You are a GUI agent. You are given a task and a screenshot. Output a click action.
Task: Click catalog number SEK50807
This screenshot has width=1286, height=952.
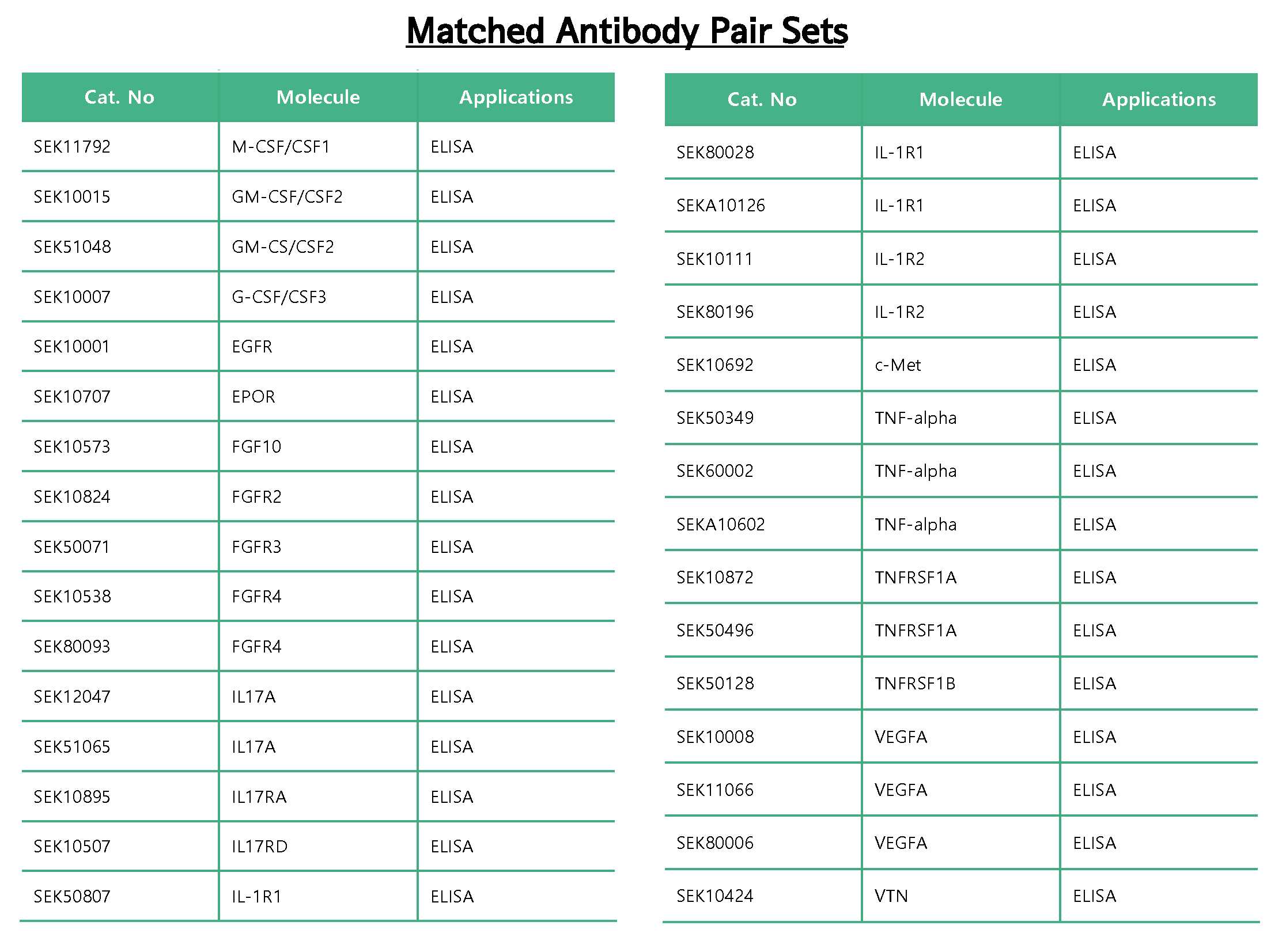[72, 897]
